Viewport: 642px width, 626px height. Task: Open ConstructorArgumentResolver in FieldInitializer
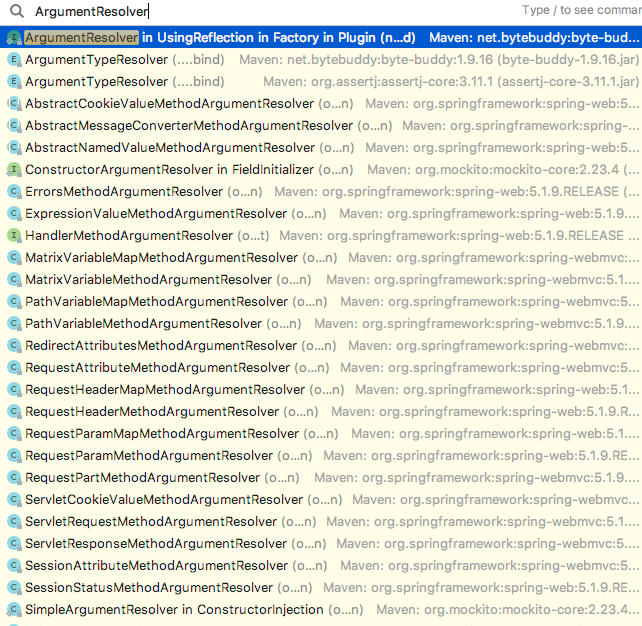click(321, 169)
